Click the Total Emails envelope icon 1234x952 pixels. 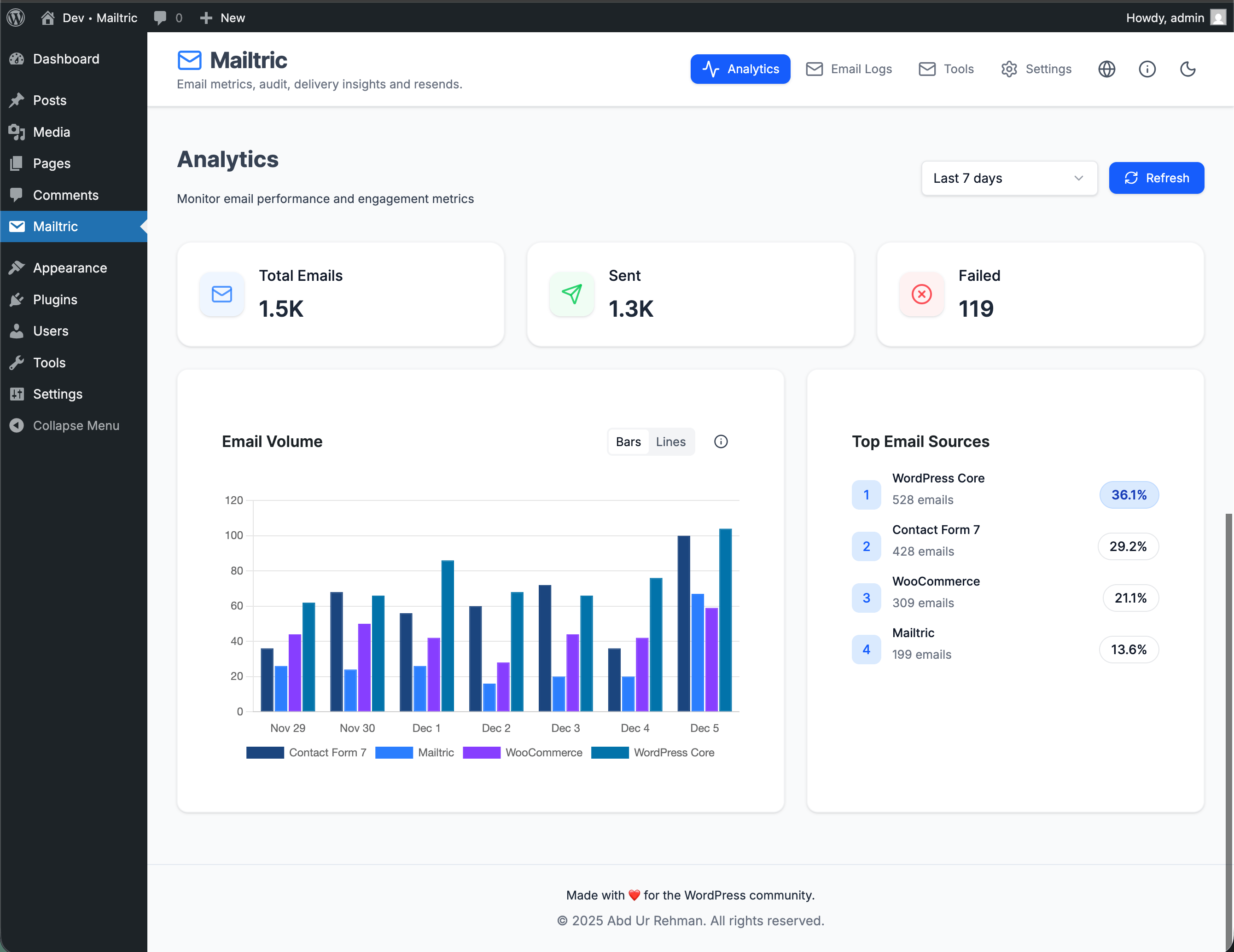coord(221,294)
